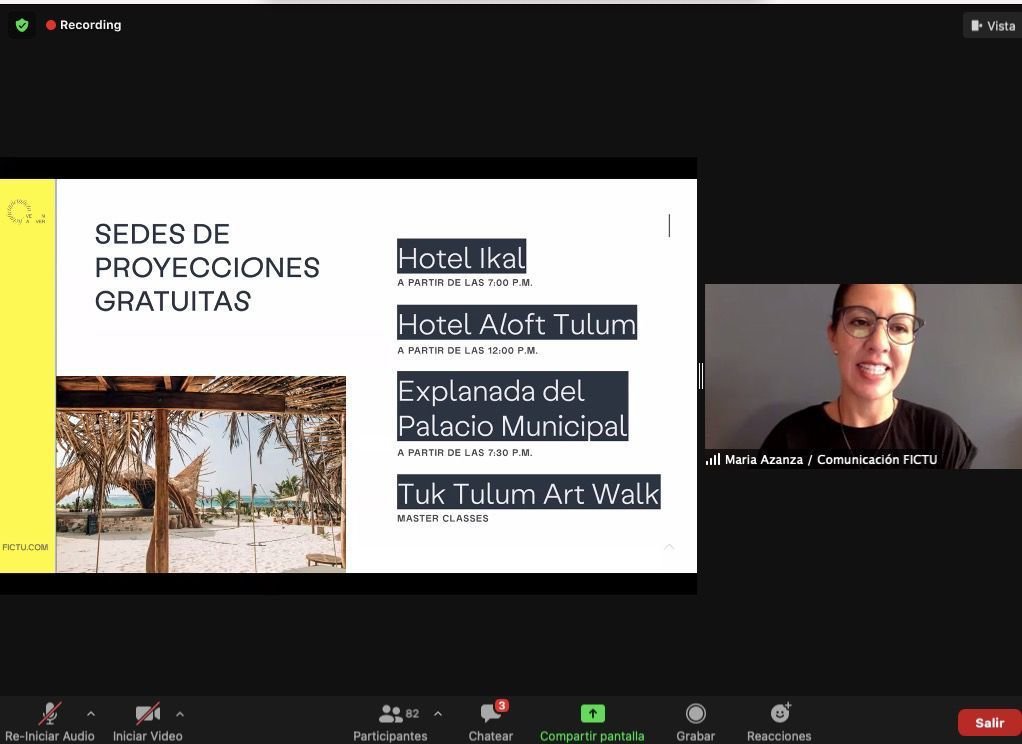This screenshot has width=1022, height=744.
Task: Click the FICTU logo on yellow sidebar
Action: tap(26, 212)
